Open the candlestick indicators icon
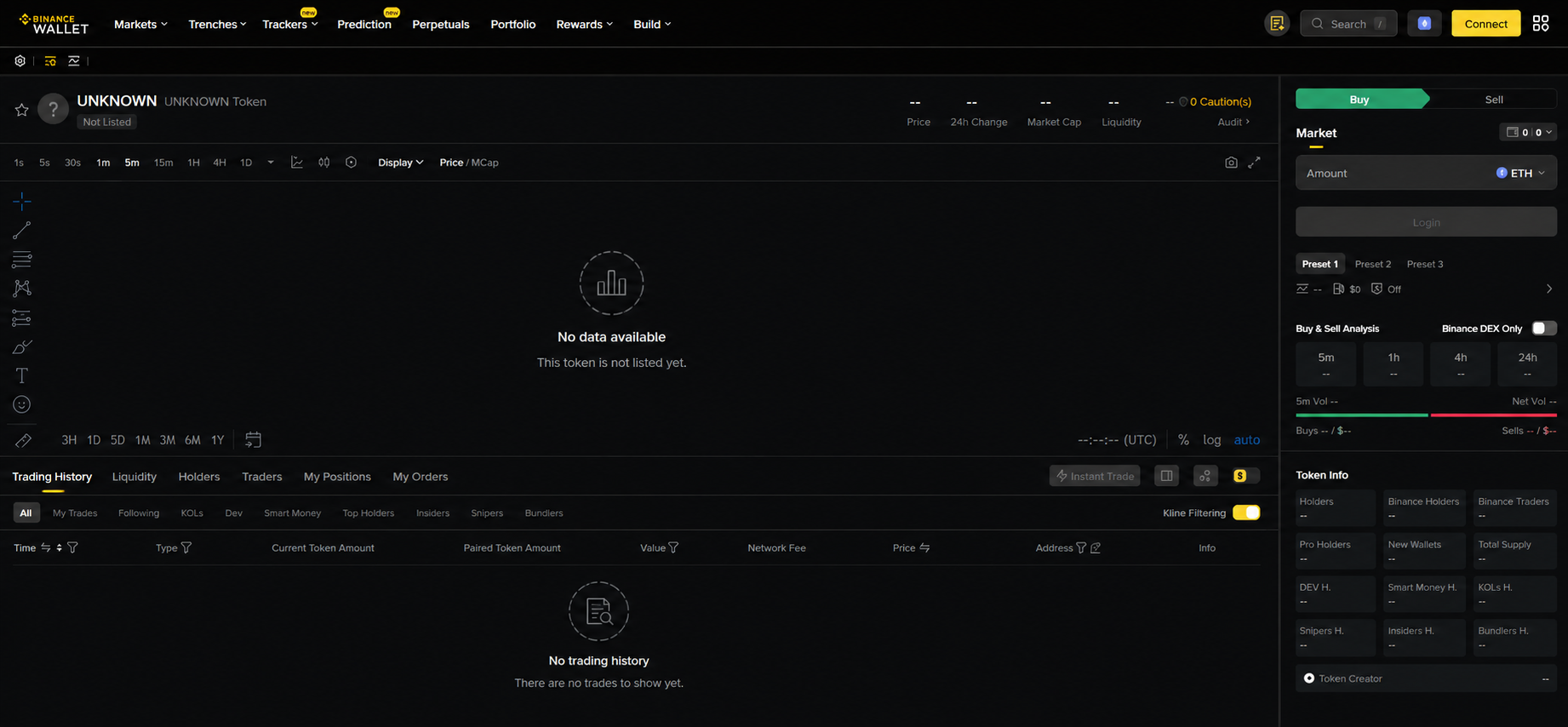The image size is (1568, 727). pyautogui.click(x=324, y=163)
